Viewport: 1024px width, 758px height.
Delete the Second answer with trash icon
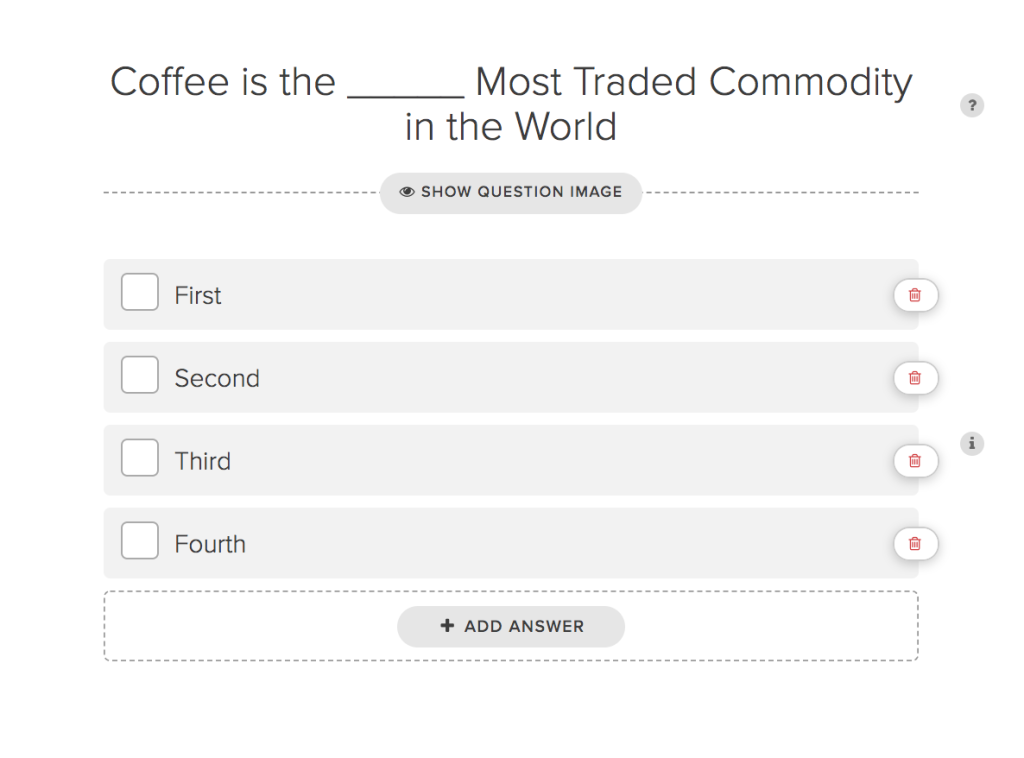tap(916, 378)
